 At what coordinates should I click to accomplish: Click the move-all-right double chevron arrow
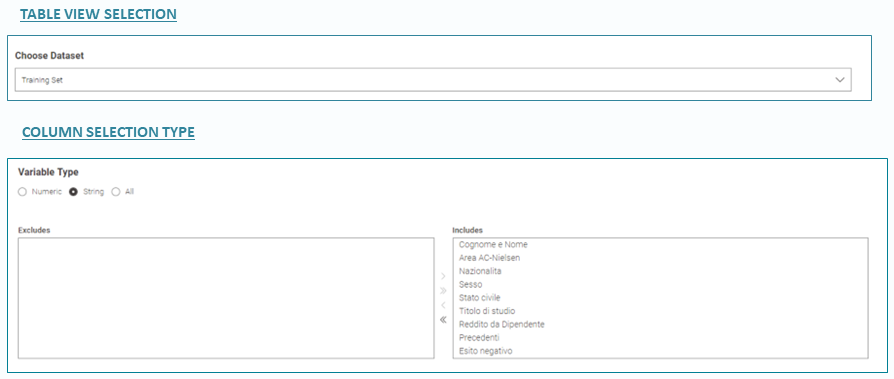point(443,291)
